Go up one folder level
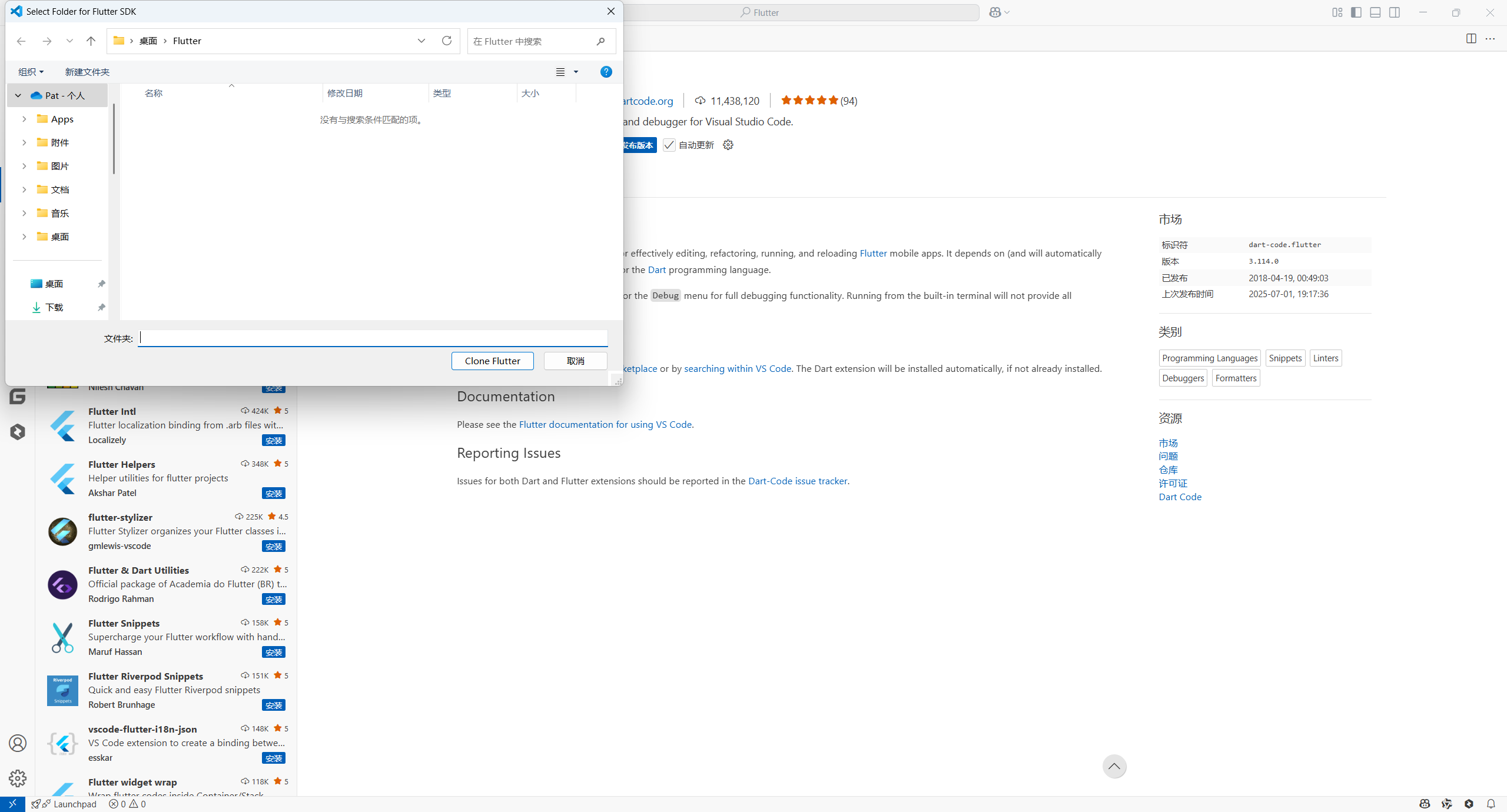Screen dimensions: 1507x812 point(91,41)
